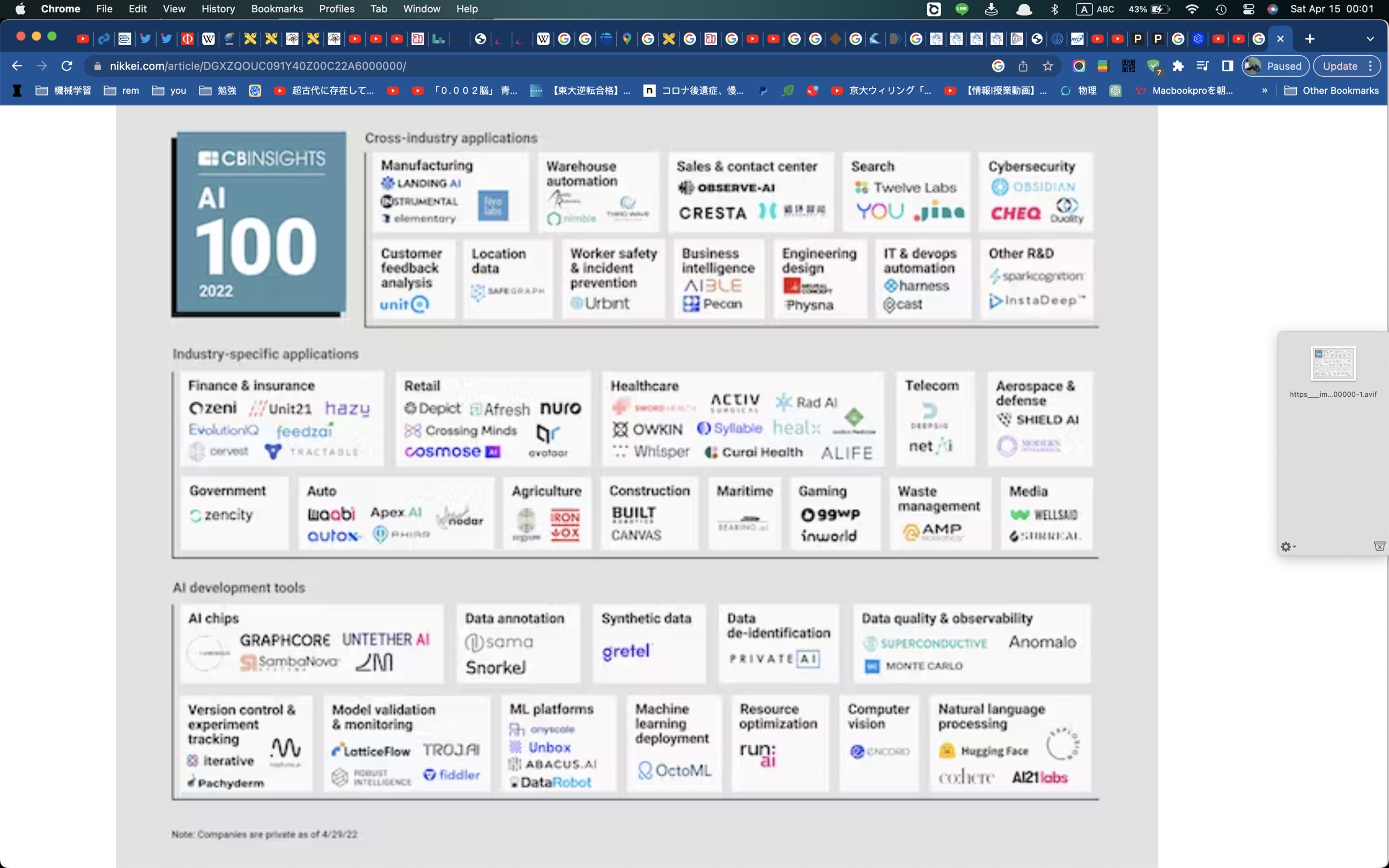This screenshot has height=868, width=1389.
Task: Bookmark this page with the star
Action: click(1048, 66)
